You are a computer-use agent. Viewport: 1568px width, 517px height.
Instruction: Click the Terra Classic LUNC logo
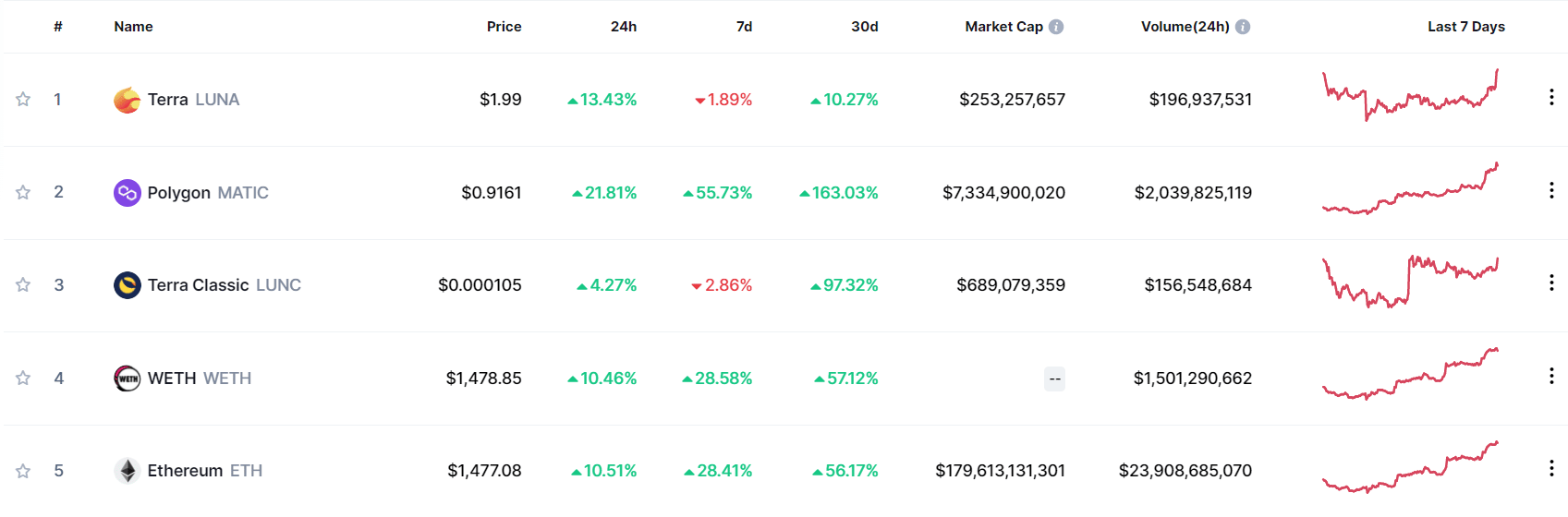click(x=127, y=285)
